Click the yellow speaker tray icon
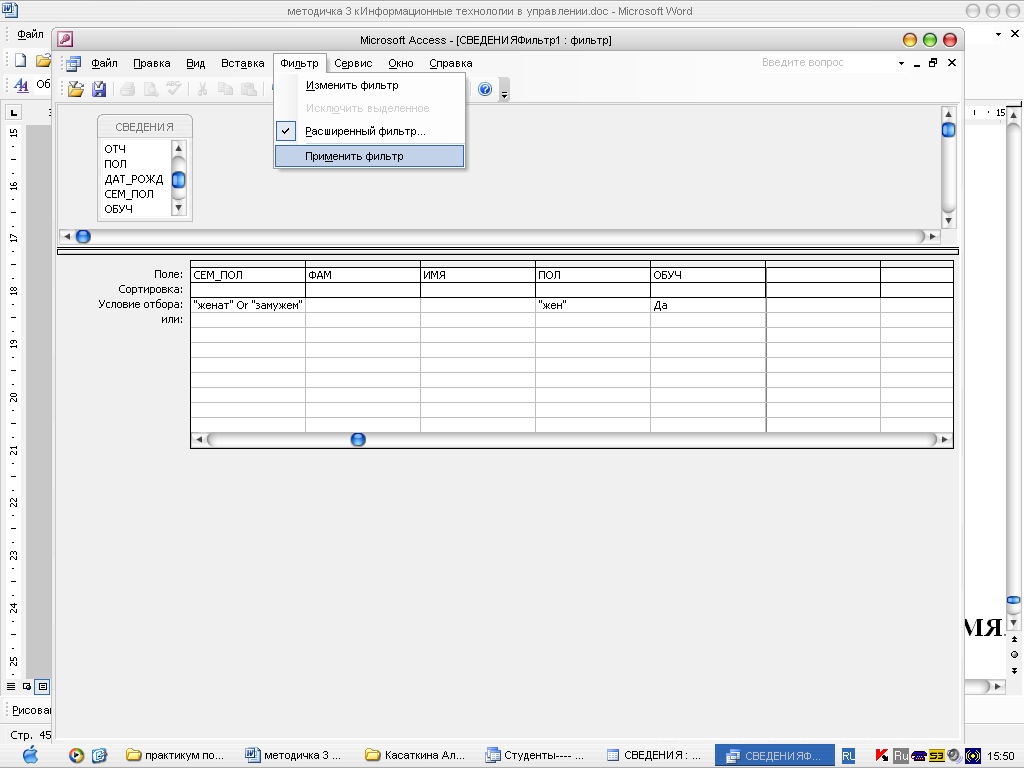Viewport: 1024px width, 768px height. point(972,756)
